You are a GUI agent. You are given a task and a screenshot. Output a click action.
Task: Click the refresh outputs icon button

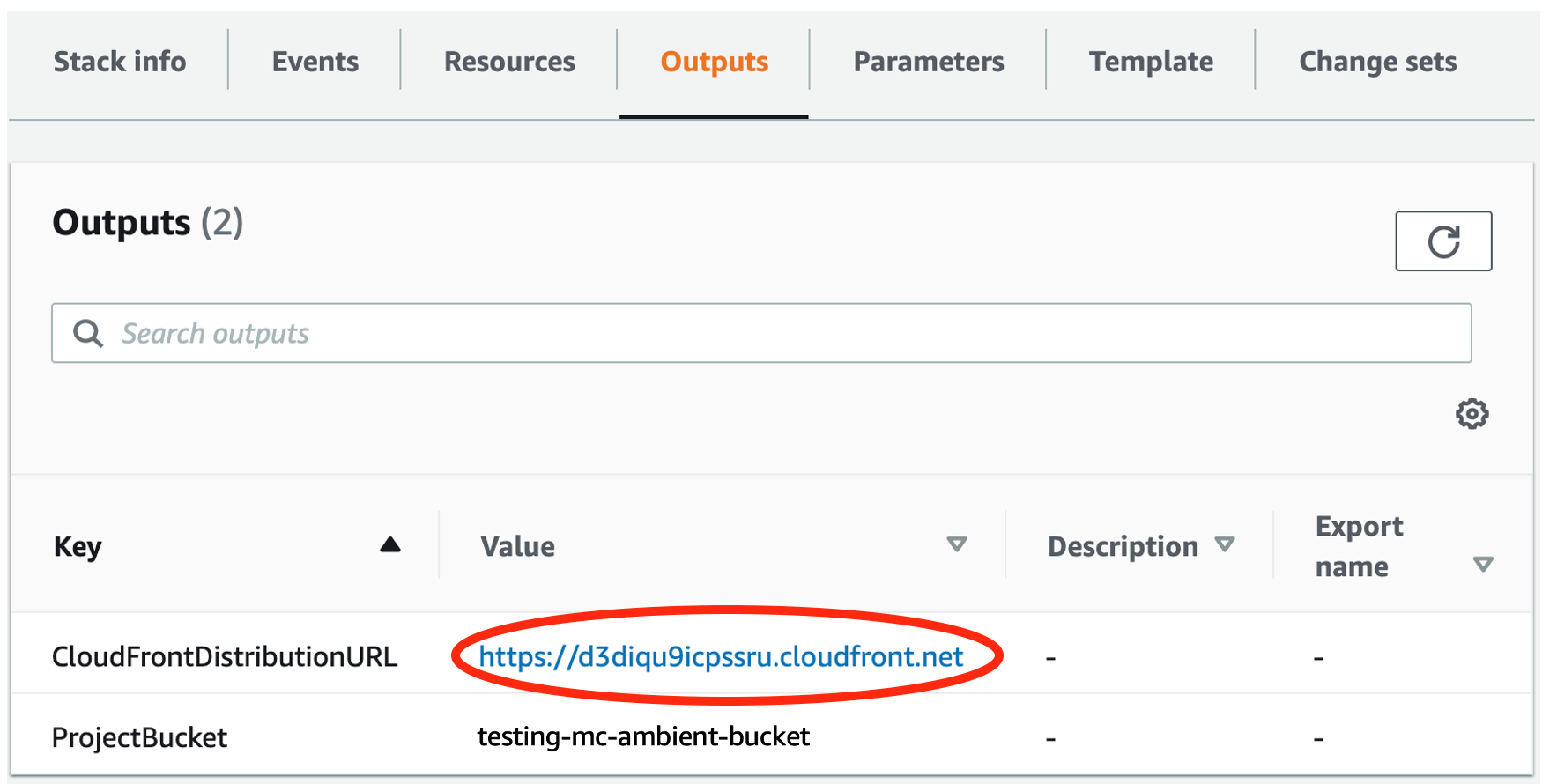tap(1443, 240)
